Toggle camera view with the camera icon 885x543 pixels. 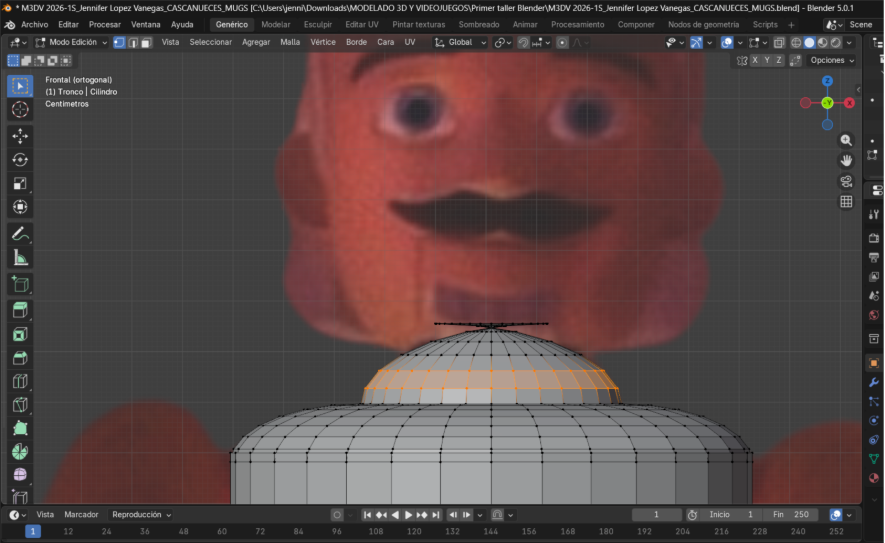point(846,181)
